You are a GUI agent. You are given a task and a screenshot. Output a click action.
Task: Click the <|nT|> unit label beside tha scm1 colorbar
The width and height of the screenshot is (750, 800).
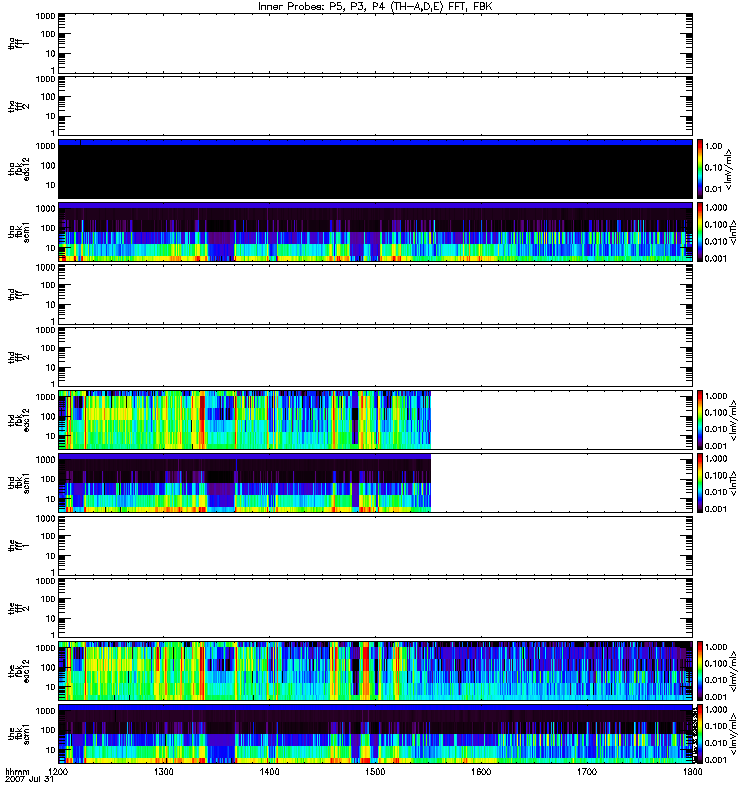click(733, 232)
